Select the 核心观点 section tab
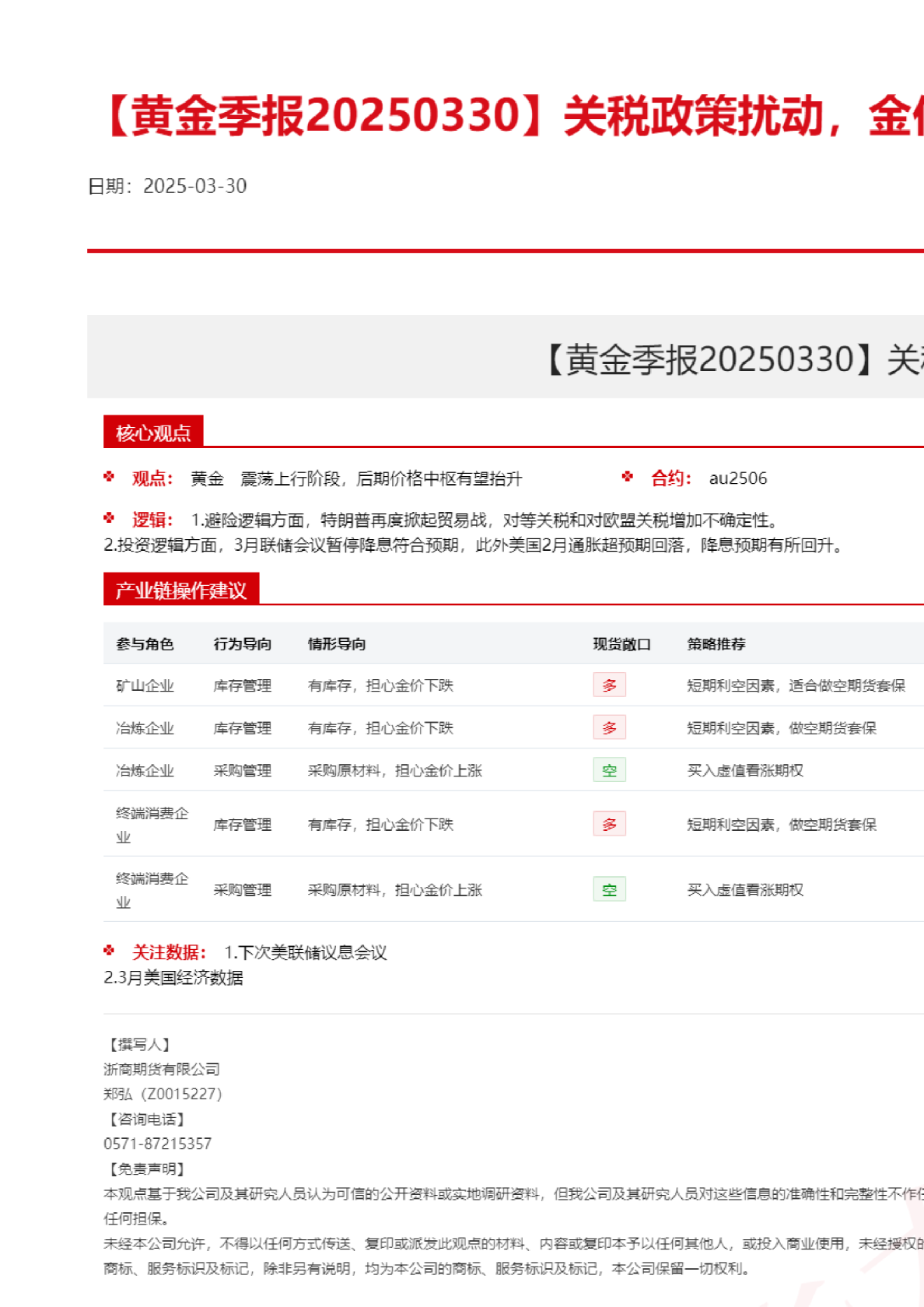The height and width of the screenshot is (1307, 924). pyautogui.click(x=153, y=433)
